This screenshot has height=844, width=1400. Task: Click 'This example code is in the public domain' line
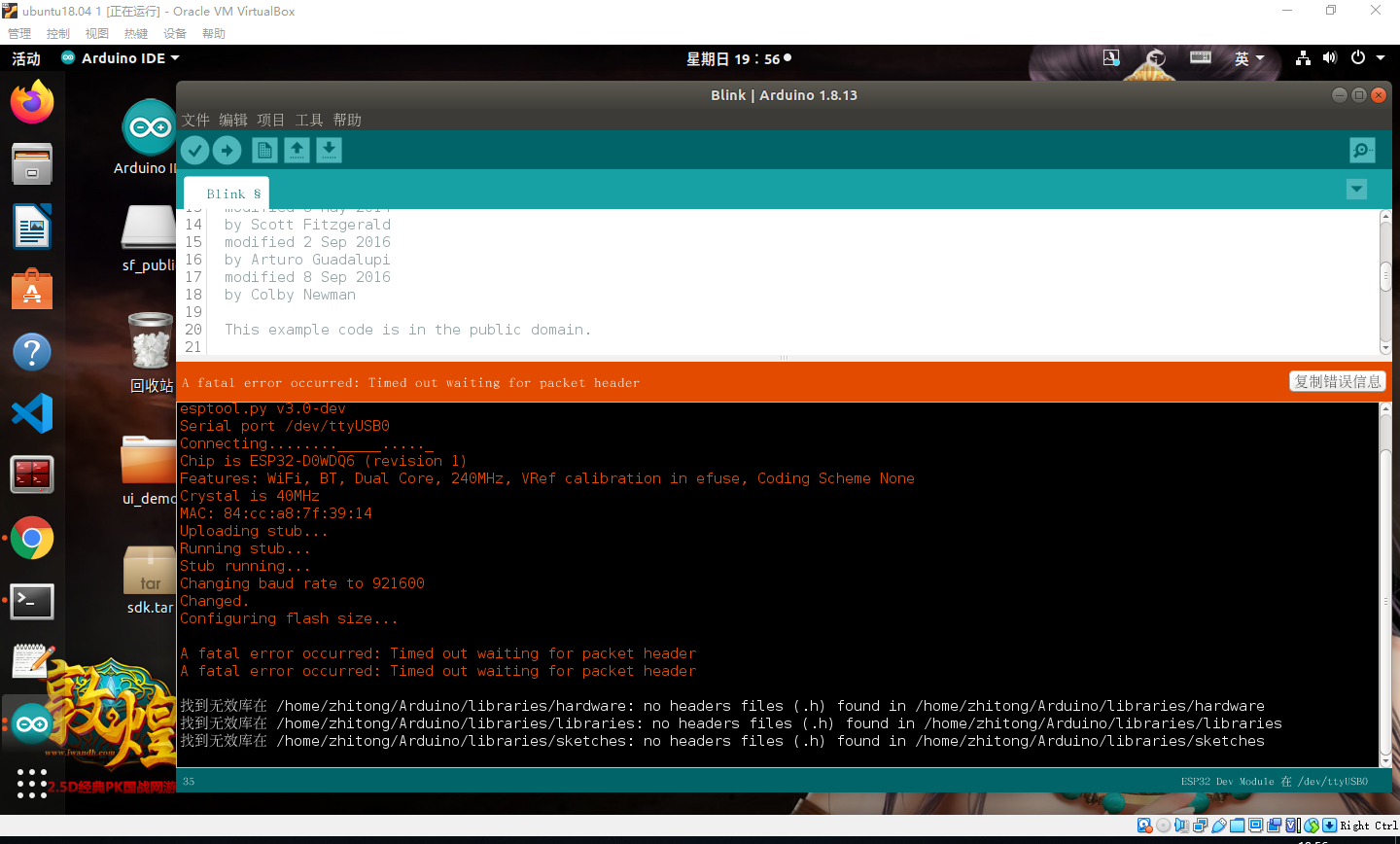pos(407,330)
